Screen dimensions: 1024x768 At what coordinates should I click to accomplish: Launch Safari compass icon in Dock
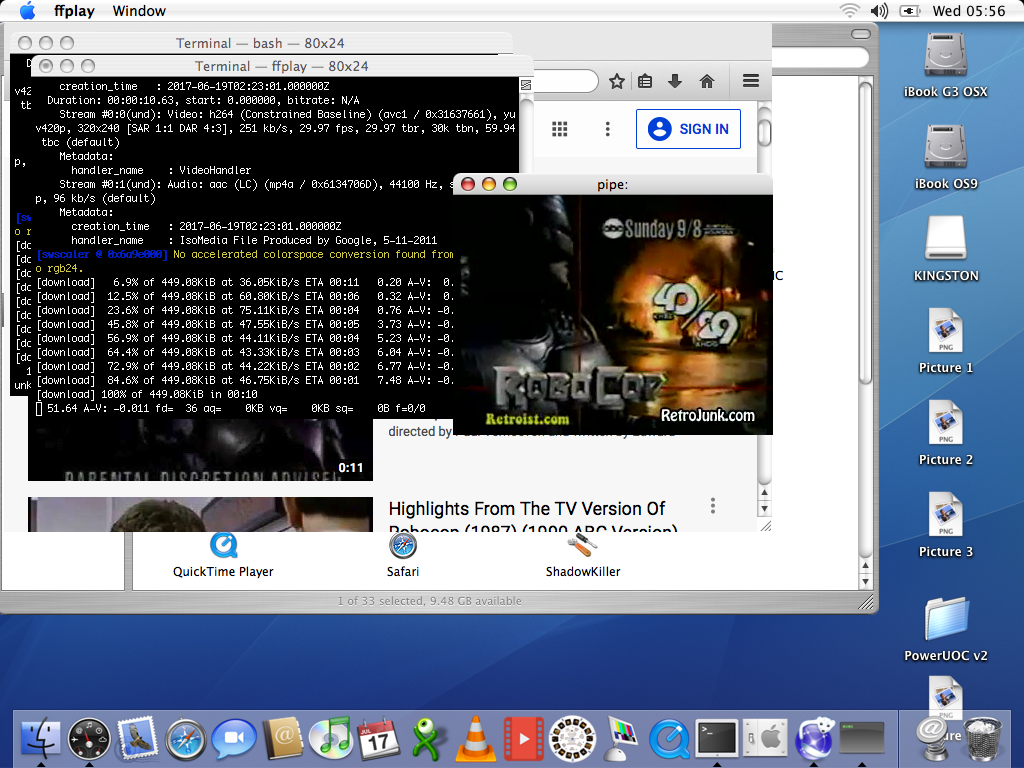185,739
